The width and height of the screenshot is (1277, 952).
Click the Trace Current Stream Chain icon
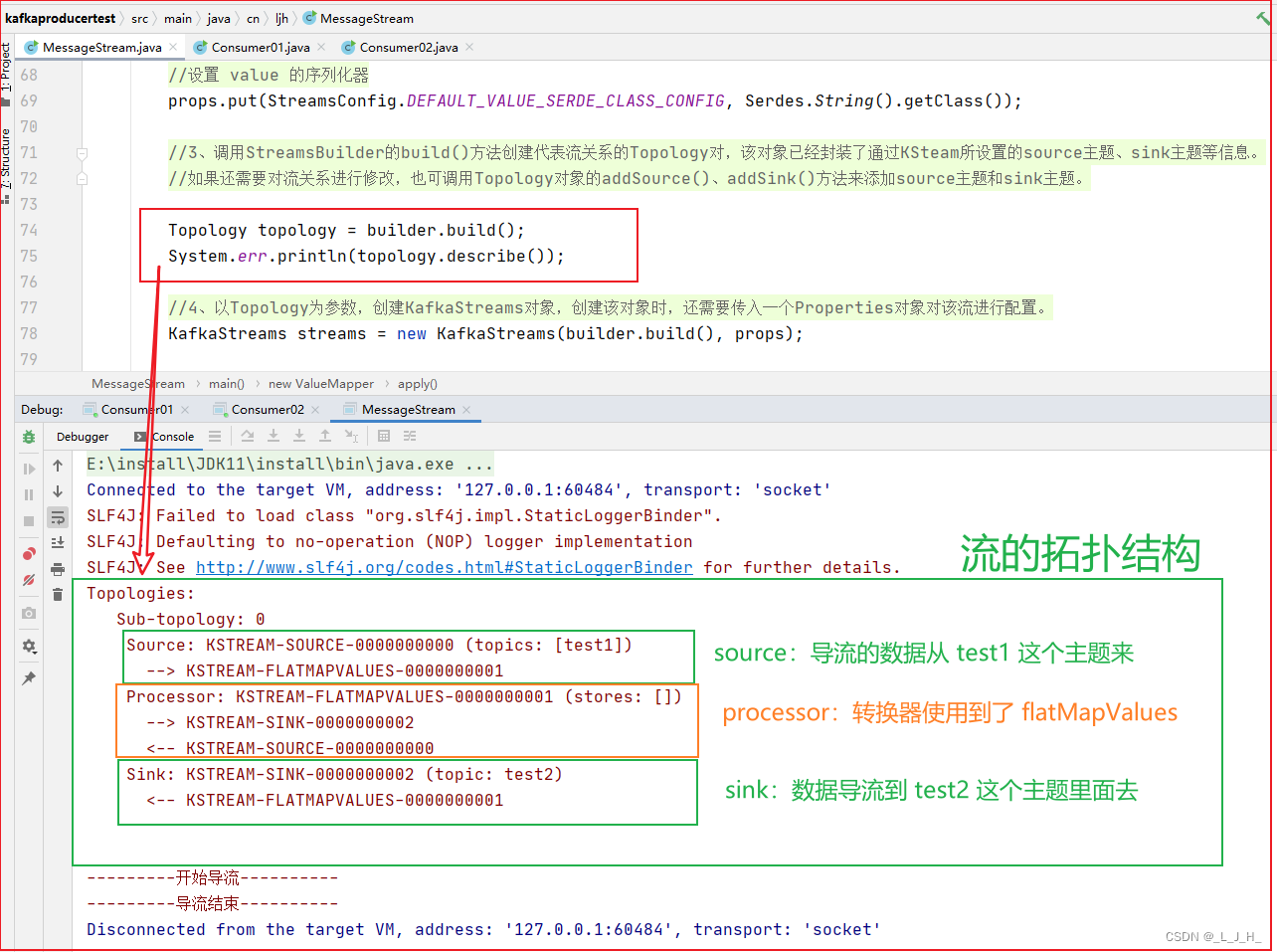coord(410,437)
